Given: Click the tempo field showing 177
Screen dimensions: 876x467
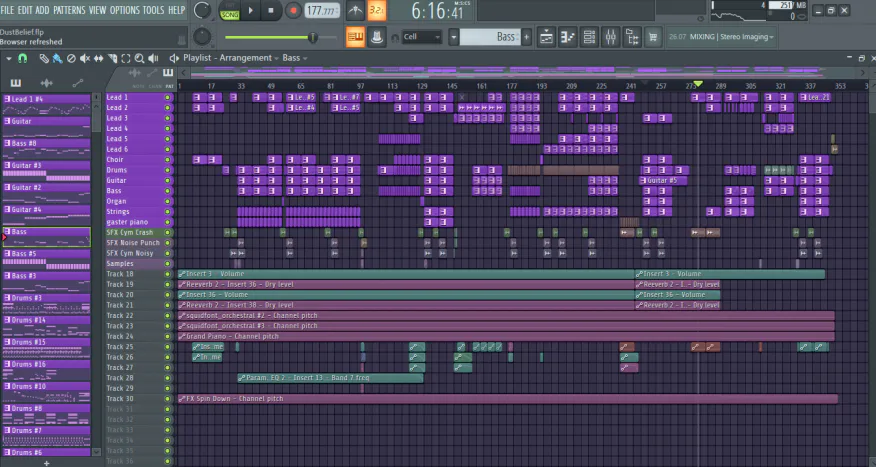Looking at the screenshot, I should click(x=322, y=11).
